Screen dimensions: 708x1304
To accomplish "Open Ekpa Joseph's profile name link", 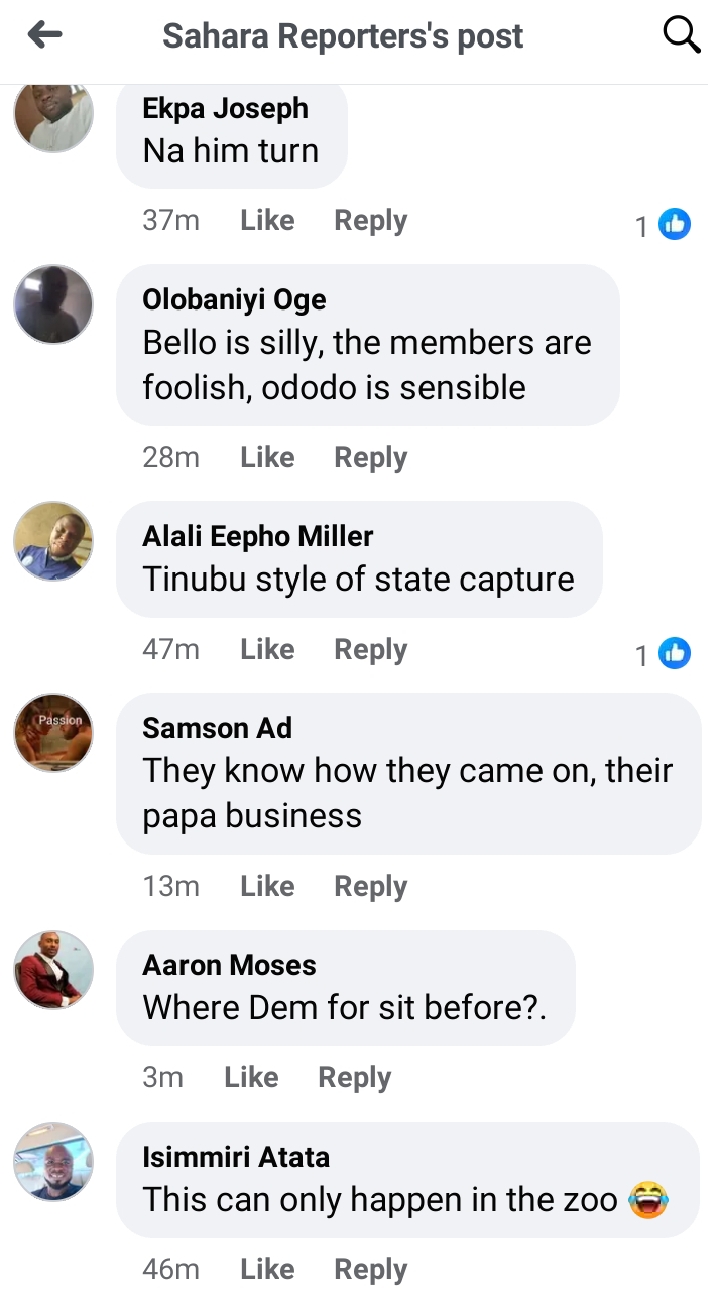I will coord(225,108).
